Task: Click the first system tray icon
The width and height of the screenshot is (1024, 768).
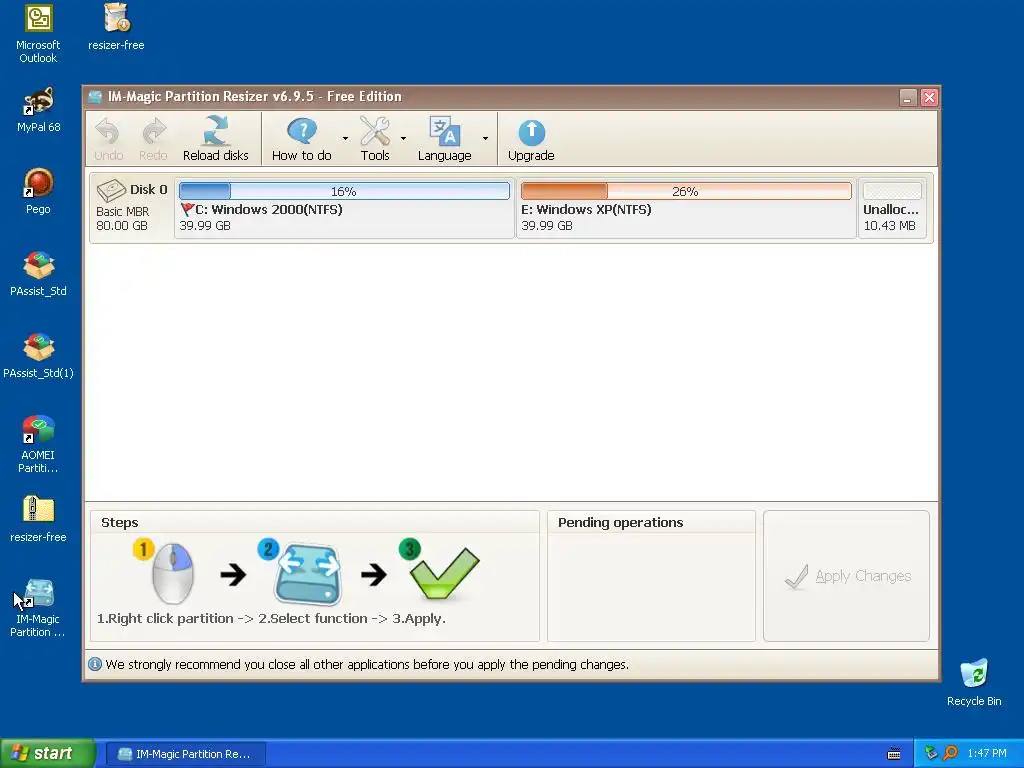Action: tap(931, 753)
